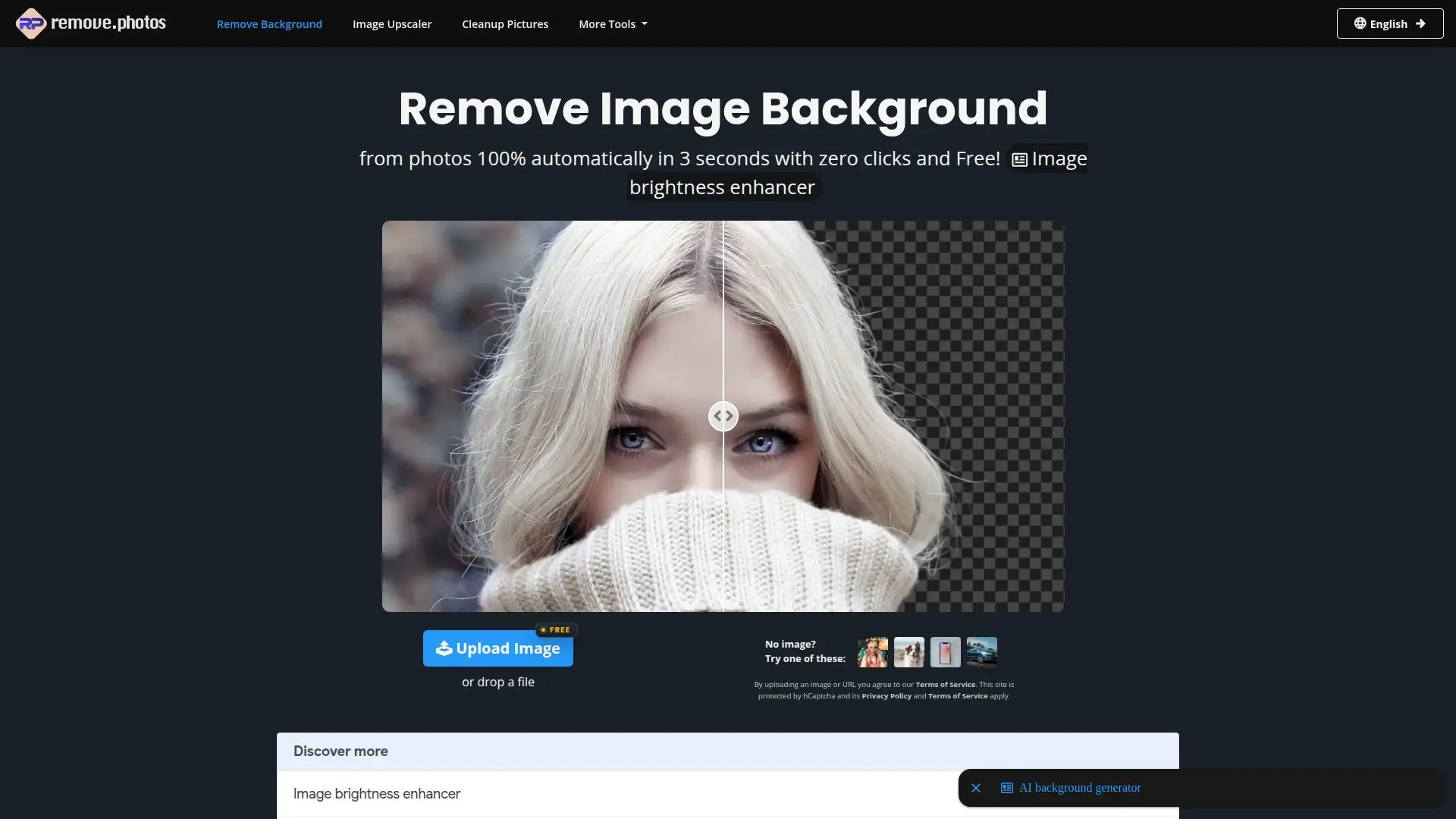1456x819 pixels.
Task: Click the newspaper icon in AI generator banner
Action: (x=1007, y=788)
